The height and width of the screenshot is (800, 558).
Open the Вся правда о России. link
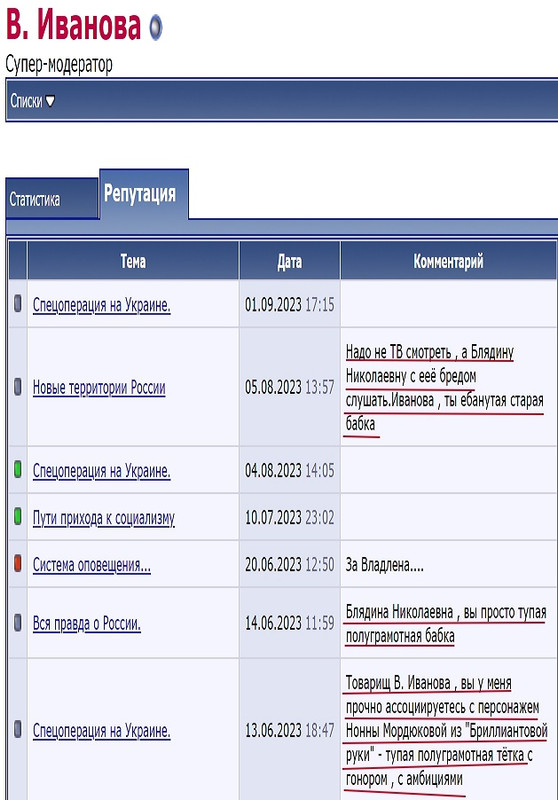[87, 623]
